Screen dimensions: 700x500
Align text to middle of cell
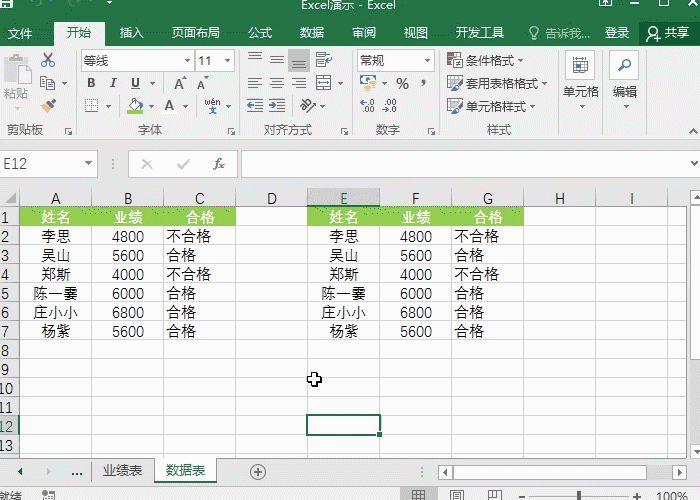[x=277, y=60]
